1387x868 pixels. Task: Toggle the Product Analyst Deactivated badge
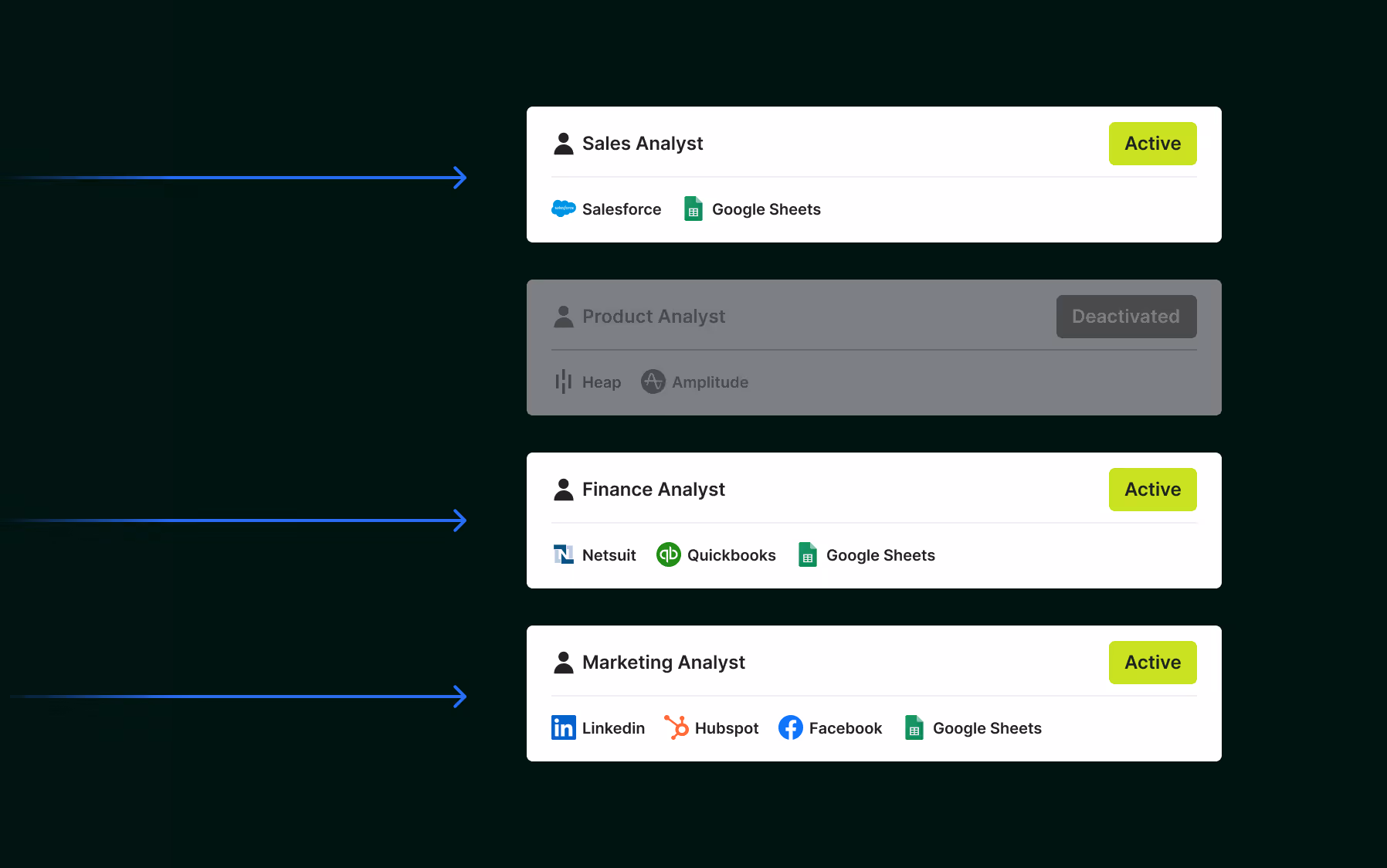(x=1126, y=317)
